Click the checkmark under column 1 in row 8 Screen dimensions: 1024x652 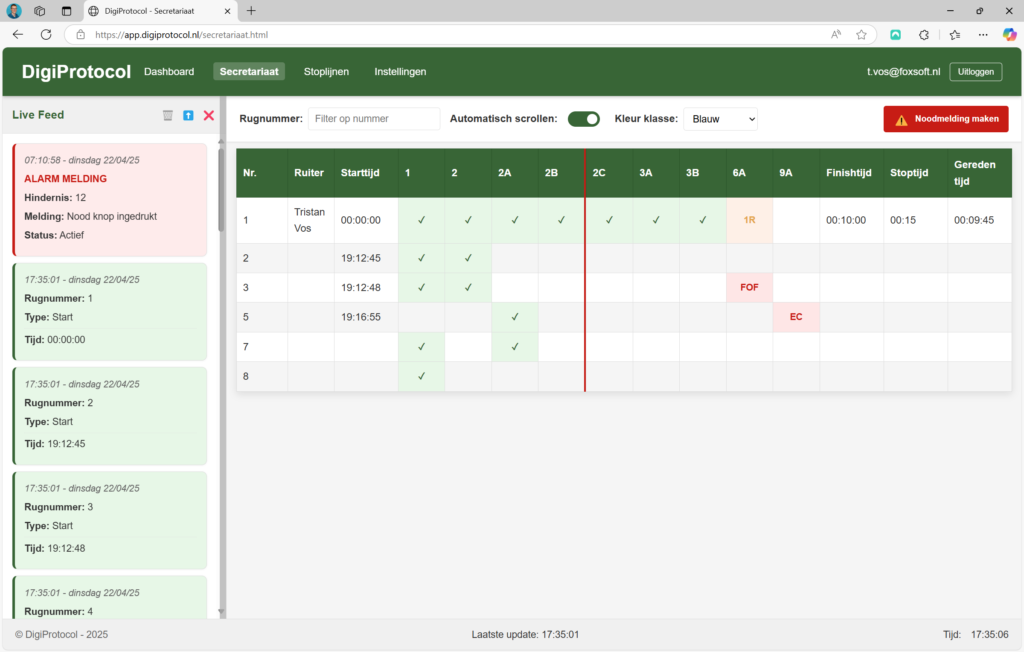pos(421,376)
